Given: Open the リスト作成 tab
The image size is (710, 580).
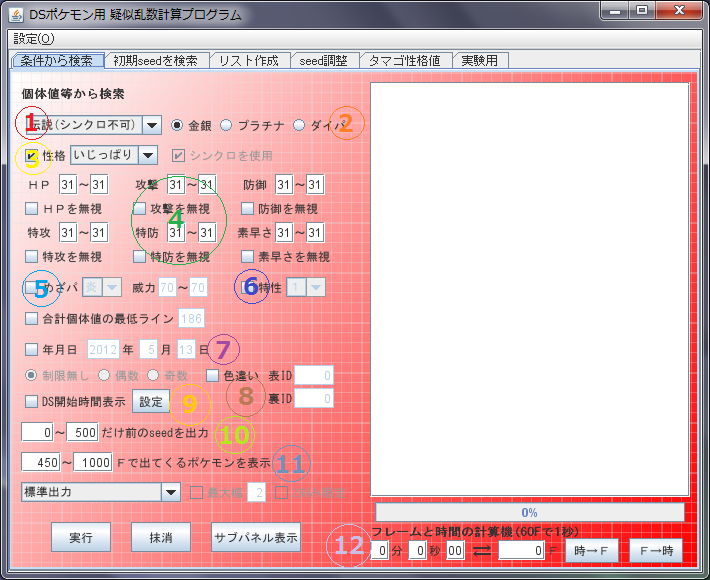Looking at the screenshot, I should pyautogui.click(x=249, y=61).
